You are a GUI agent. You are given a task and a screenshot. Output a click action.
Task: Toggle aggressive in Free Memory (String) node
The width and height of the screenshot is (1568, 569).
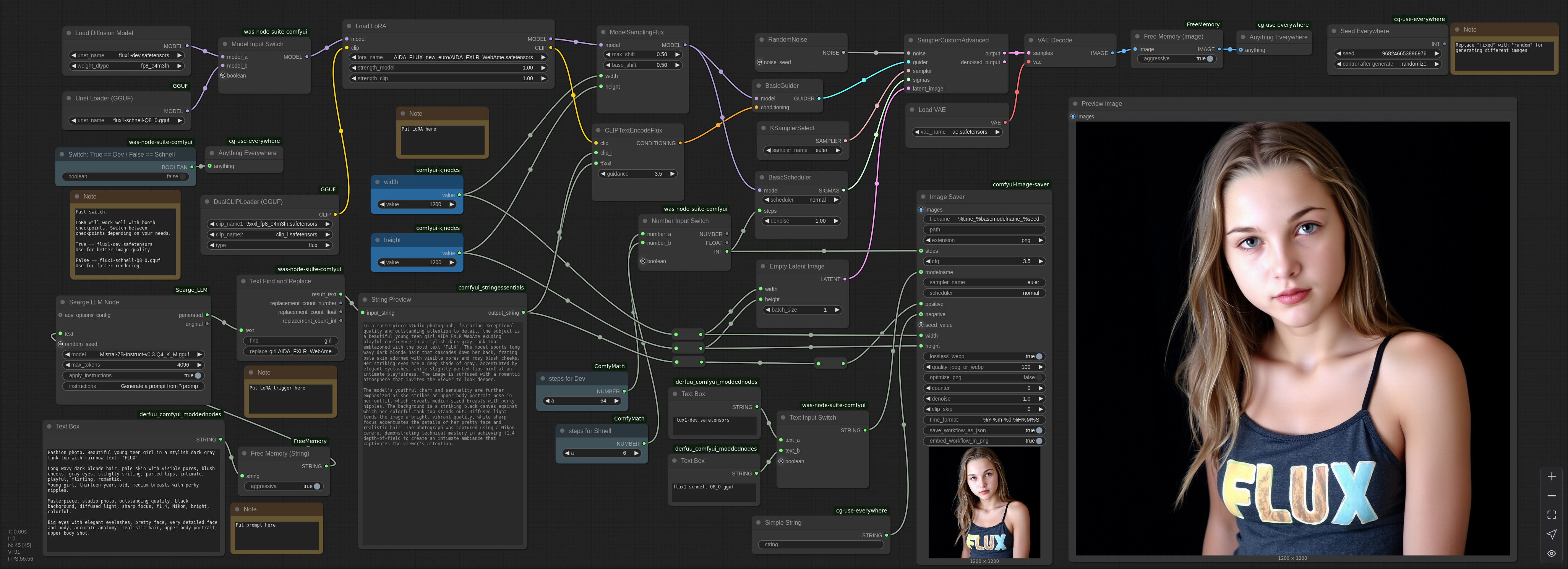tap(284, 486)
